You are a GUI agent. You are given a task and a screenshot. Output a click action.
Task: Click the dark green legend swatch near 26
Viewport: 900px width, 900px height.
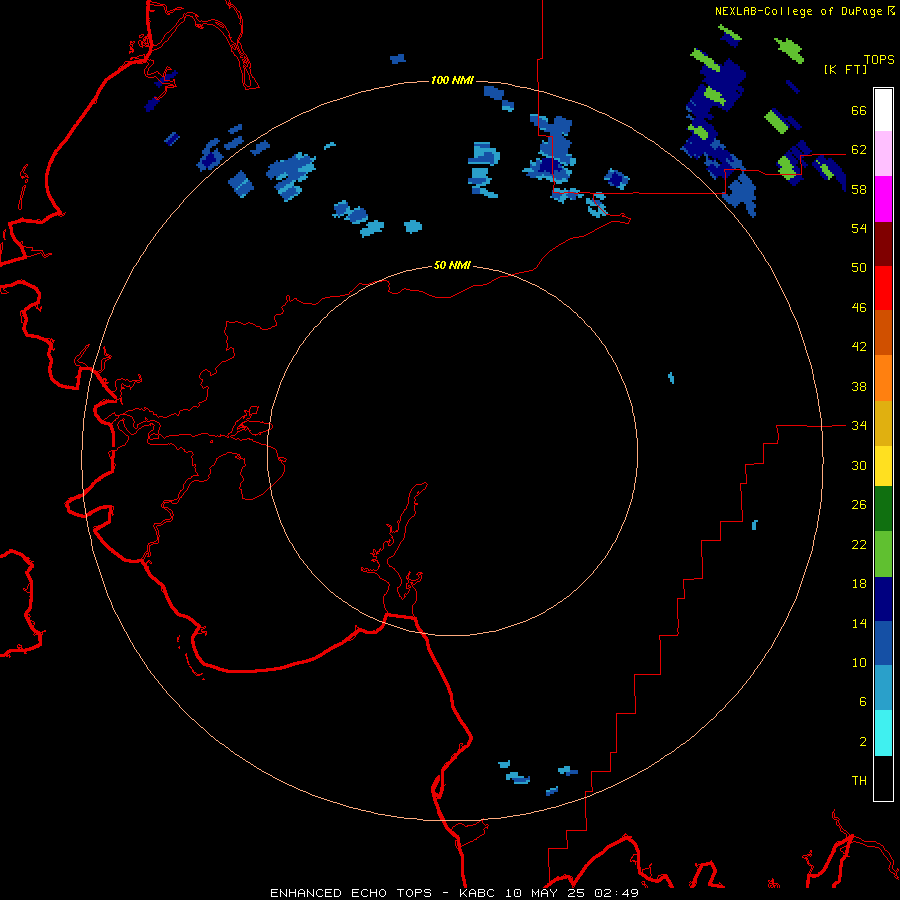click(883, 509)
